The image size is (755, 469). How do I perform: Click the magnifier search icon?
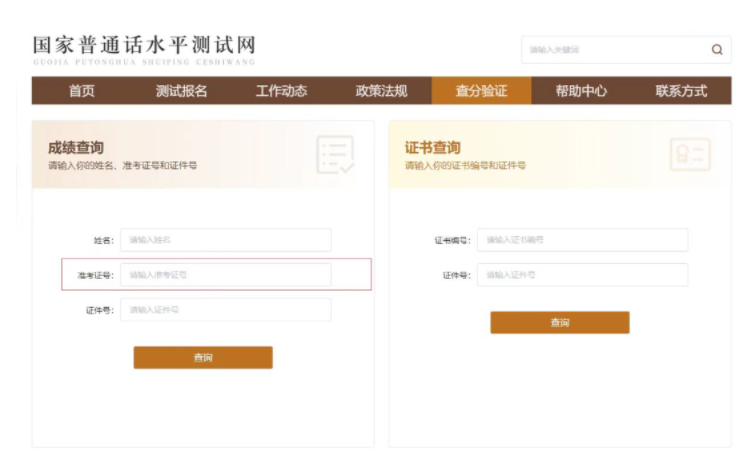[x=716, y=50]
